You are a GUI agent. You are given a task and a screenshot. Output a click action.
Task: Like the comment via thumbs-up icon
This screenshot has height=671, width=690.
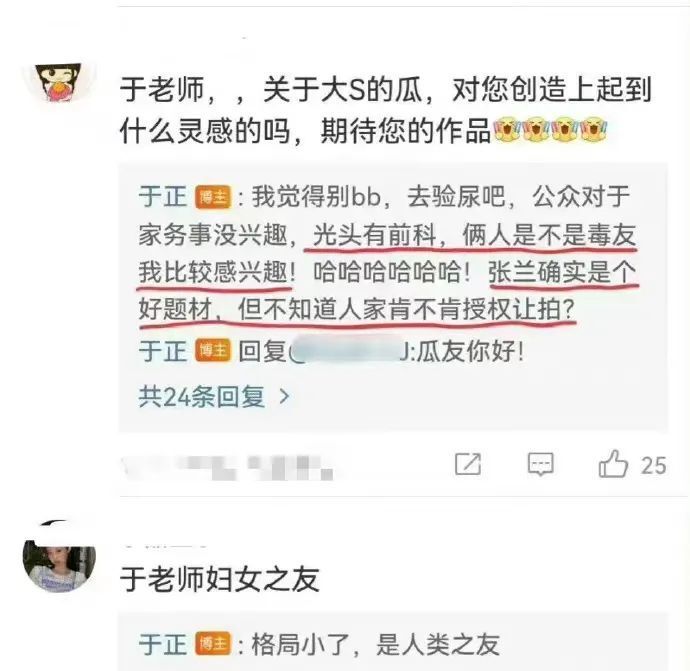613,463
